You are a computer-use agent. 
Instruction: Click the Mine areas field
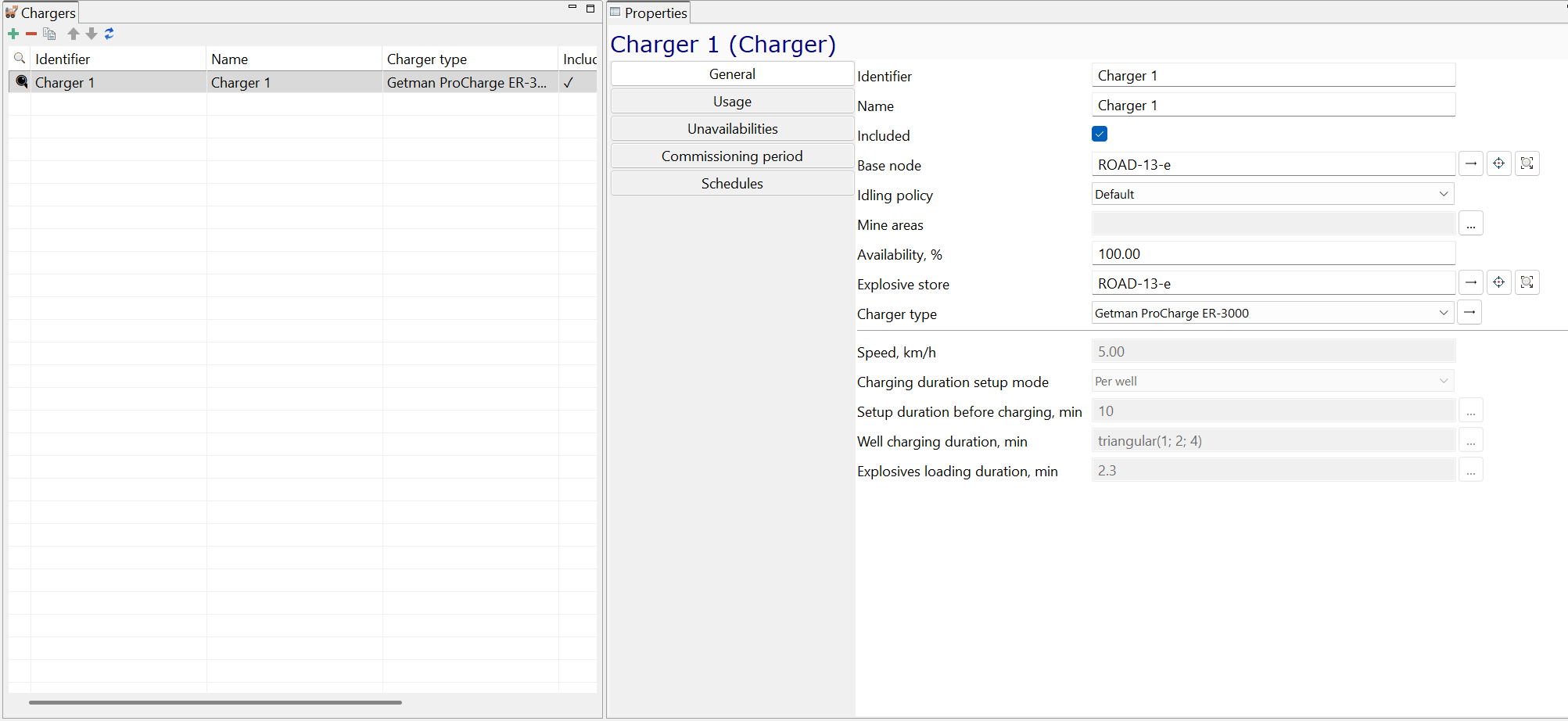1273,224
